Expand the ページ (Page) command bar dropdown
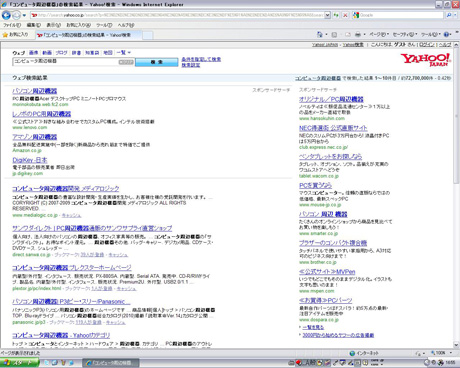The width and height of the screenshot is (460, 368). tap(379, 34)
